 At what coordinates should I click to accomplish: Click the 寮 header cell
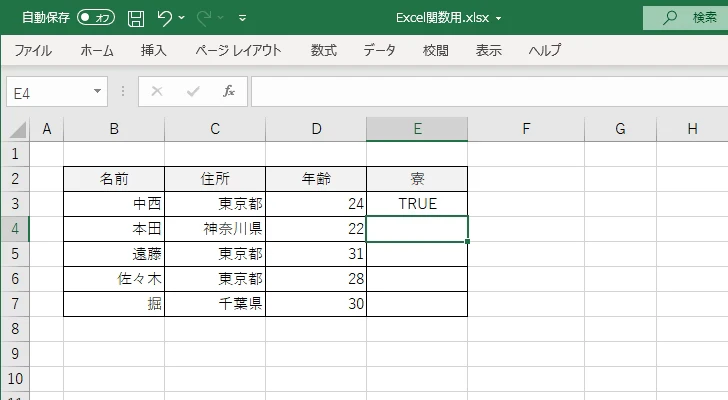(417, 179)
